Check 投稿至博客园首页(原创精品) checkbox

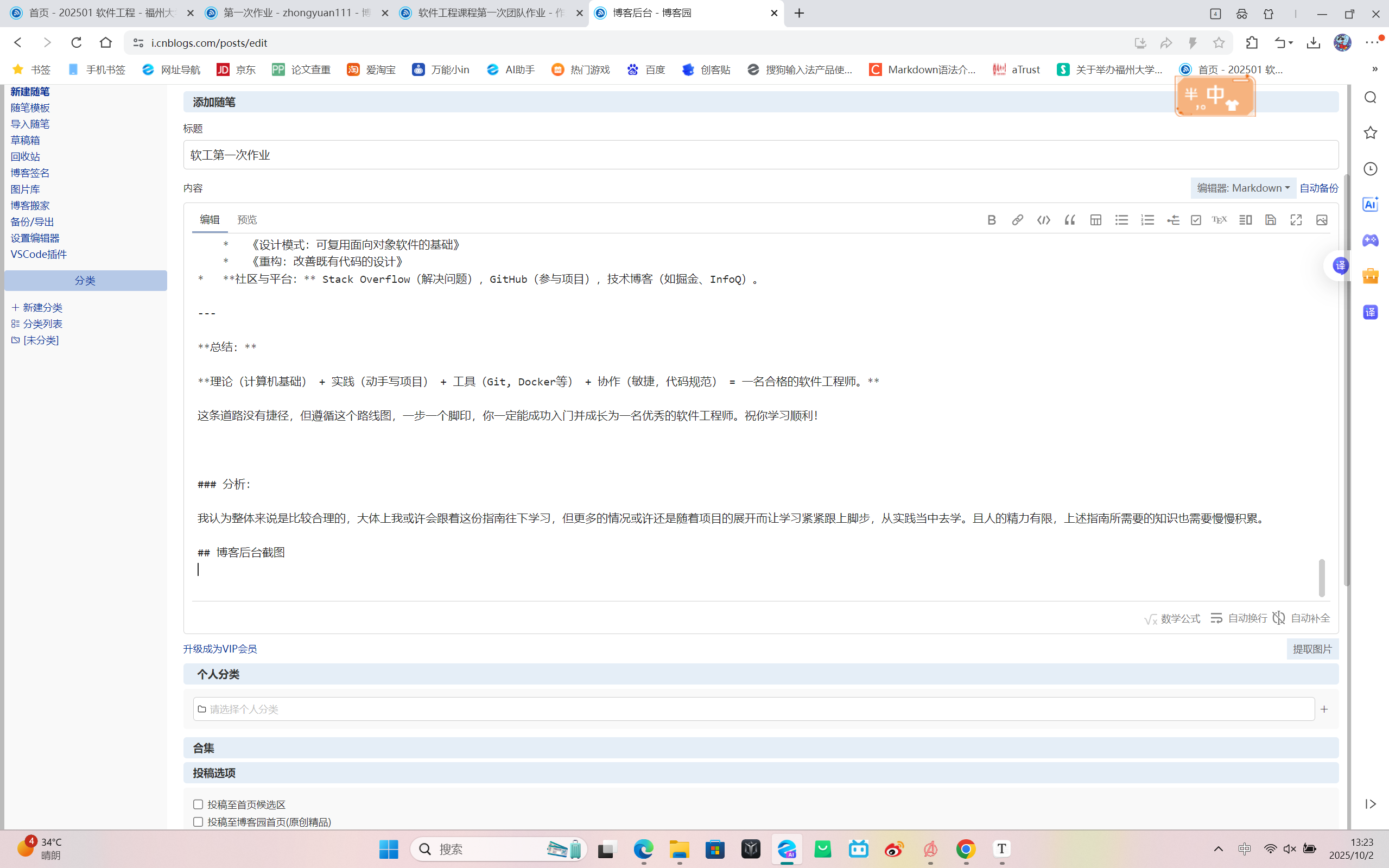click(x=198, y=821)
